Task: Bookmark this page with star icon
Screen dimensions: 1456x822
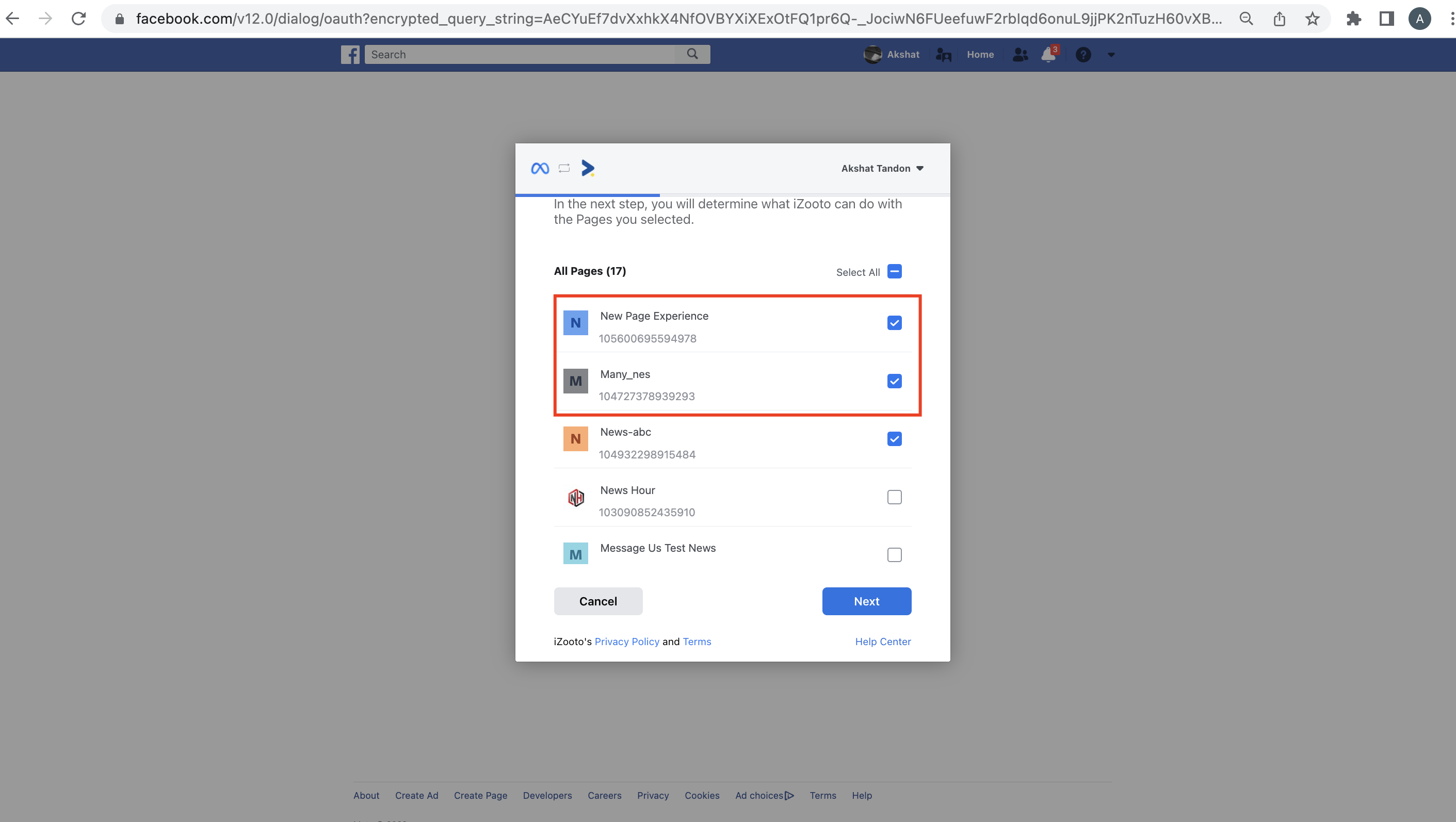Action: [x=1313, y=19]
